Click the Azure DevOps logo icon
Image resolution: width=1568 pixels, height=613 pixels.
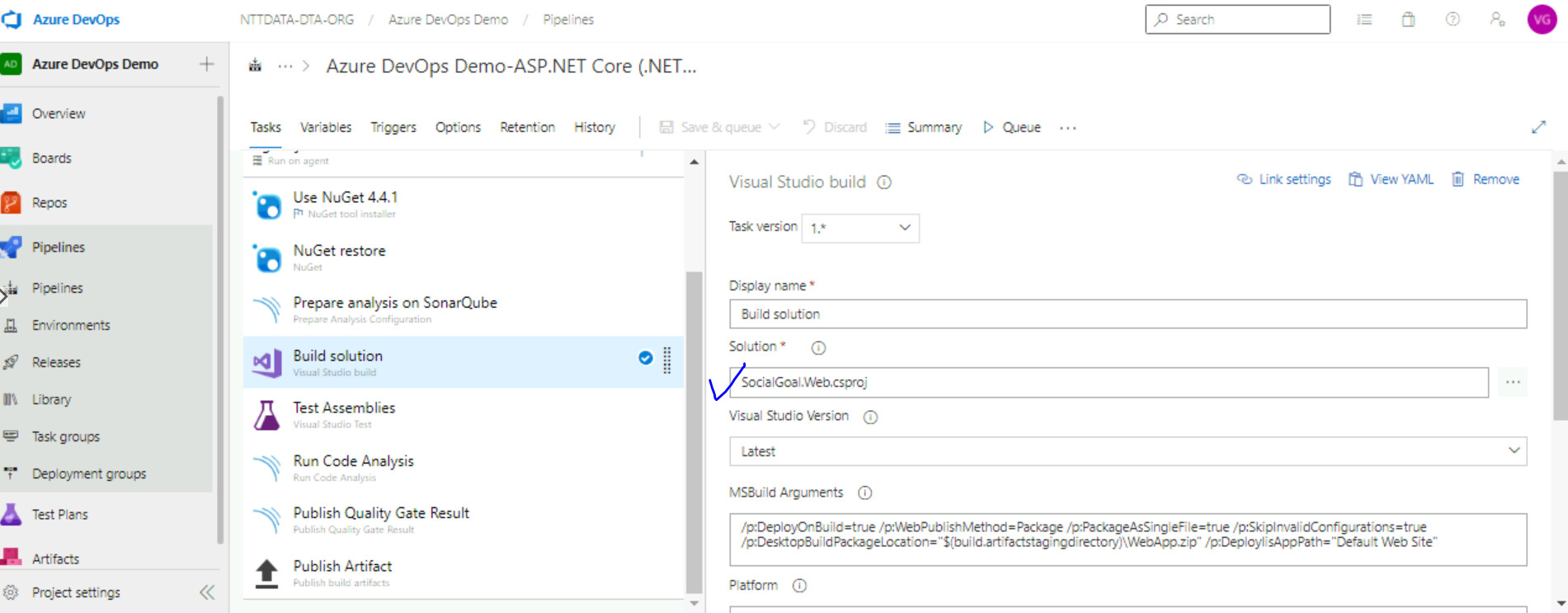tap(12, 19)
